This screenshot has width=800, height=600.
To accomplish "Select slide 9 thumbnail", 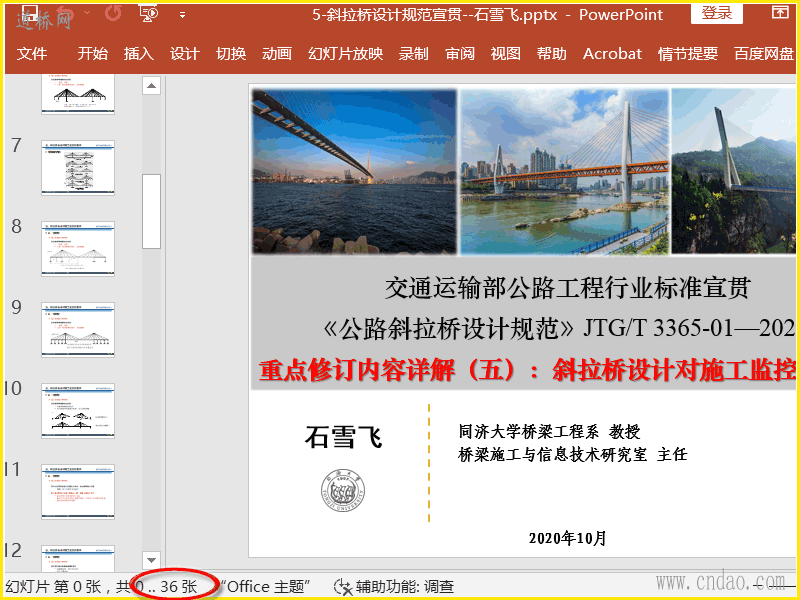I will click(x=78, y=330).
